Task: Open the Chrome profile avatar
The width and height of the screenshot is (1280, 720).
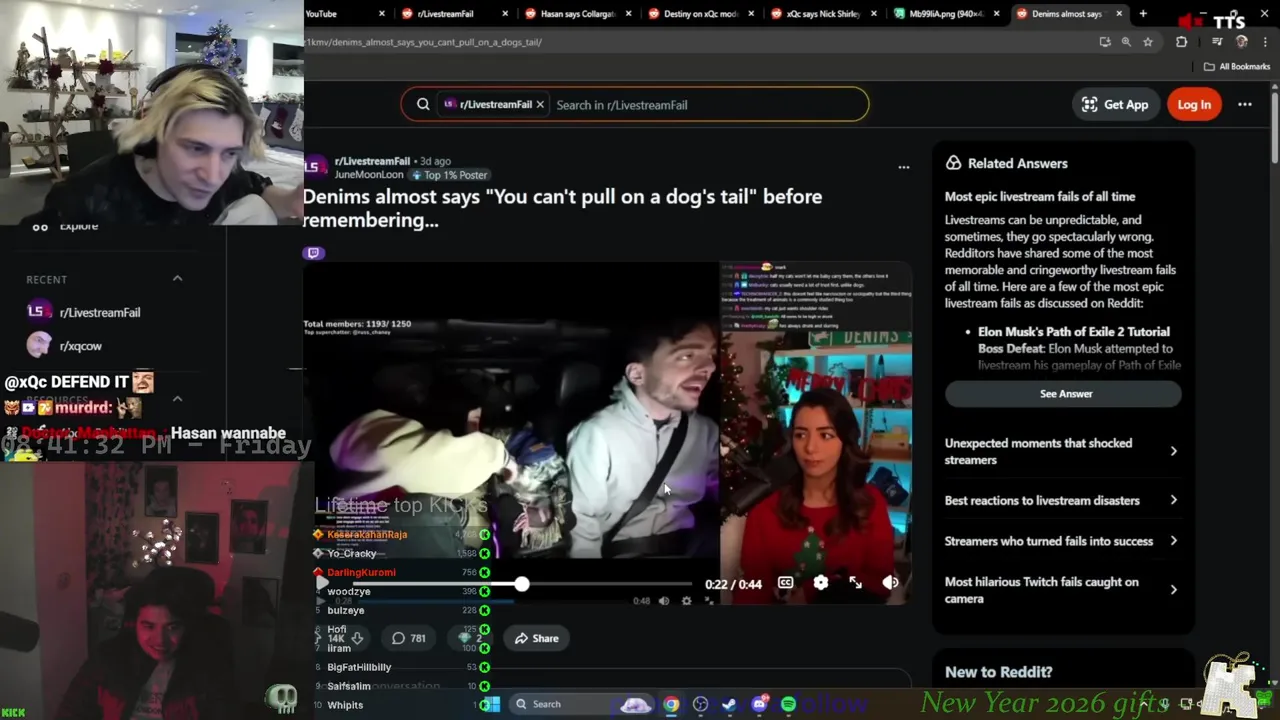Action: coord(1242,42)
